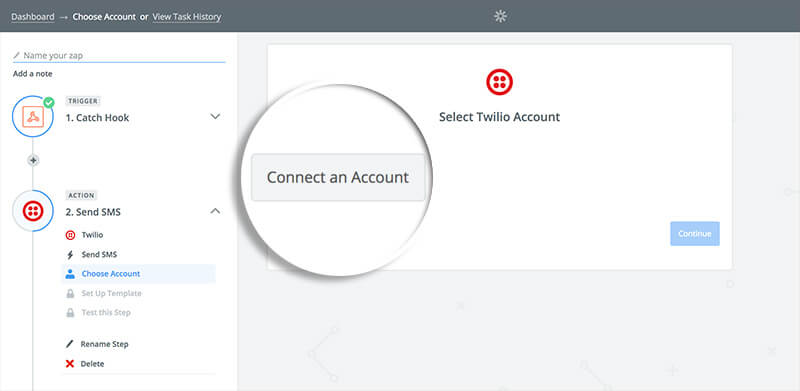800x391 pixels.
Task: Click Rename Step option
Action: [105, 344]
